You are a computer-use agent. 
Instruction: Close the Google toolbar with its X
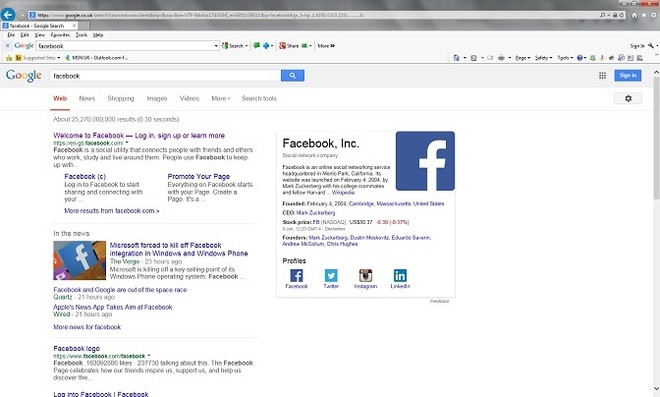point(8,45)
